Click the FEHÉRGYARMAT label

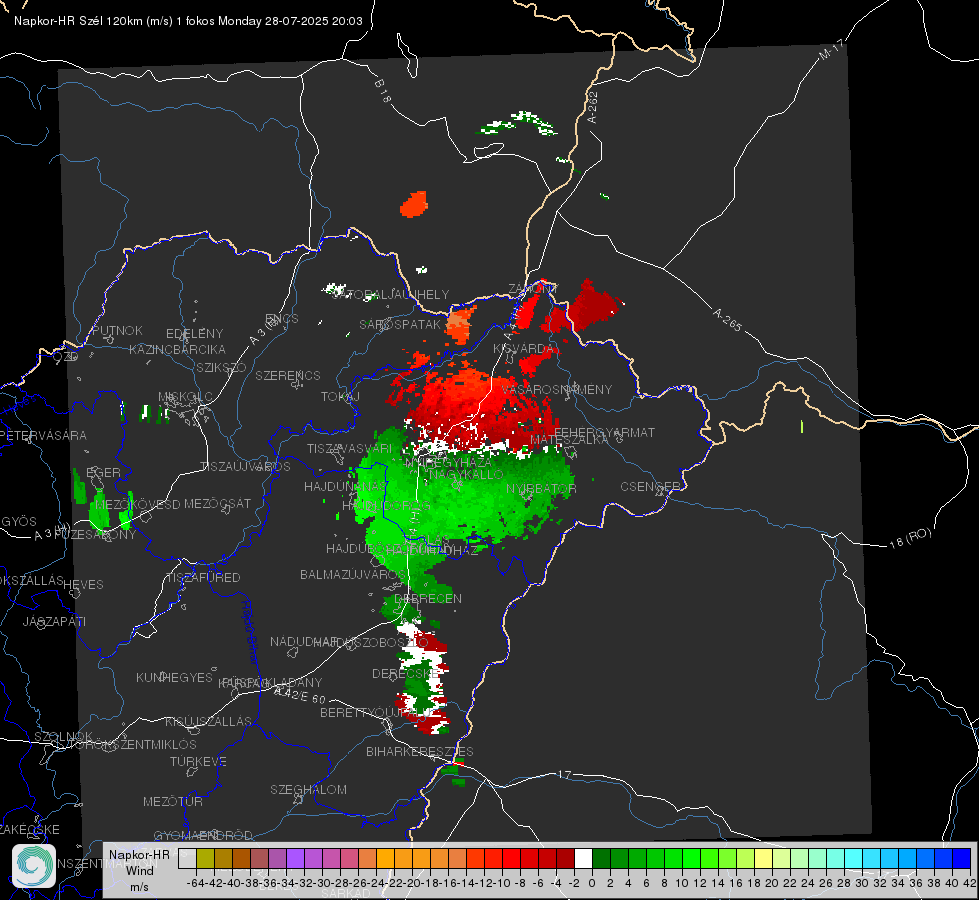pyautogui.click(x=604, y=432)
